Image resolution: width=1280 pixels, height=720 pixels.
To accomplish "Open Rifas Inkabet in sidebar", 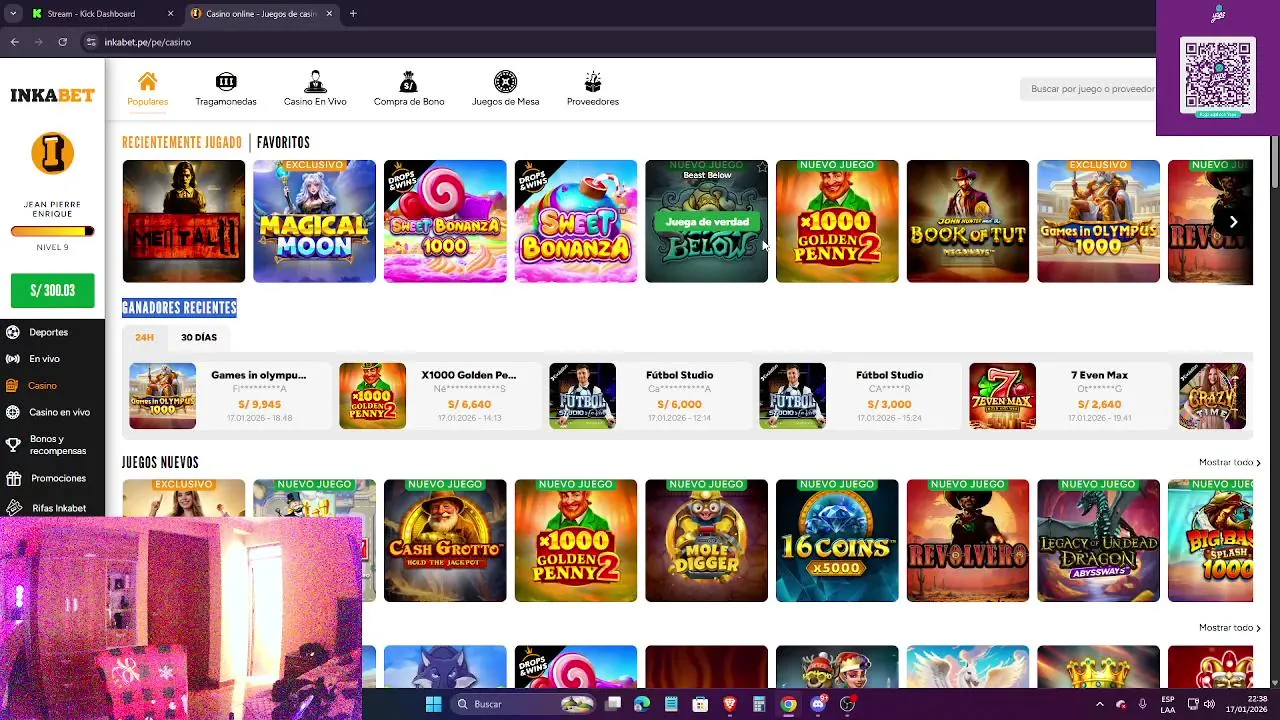I will click(x=58, y=508).
